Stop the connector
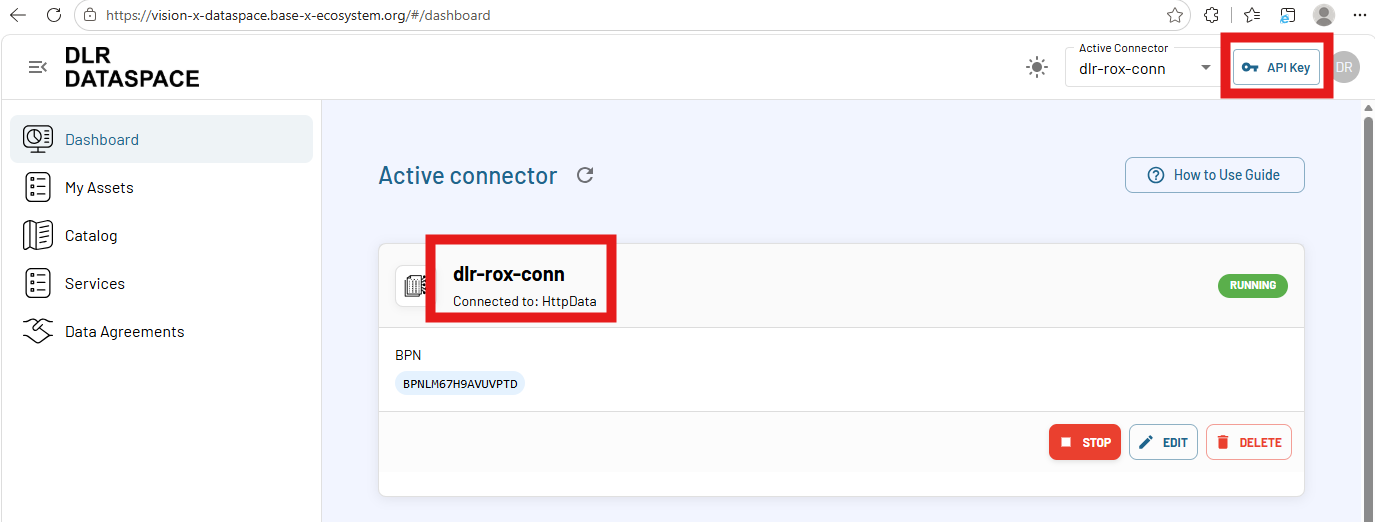Viewport: 1375px width, 522px height. (1085, 442)
